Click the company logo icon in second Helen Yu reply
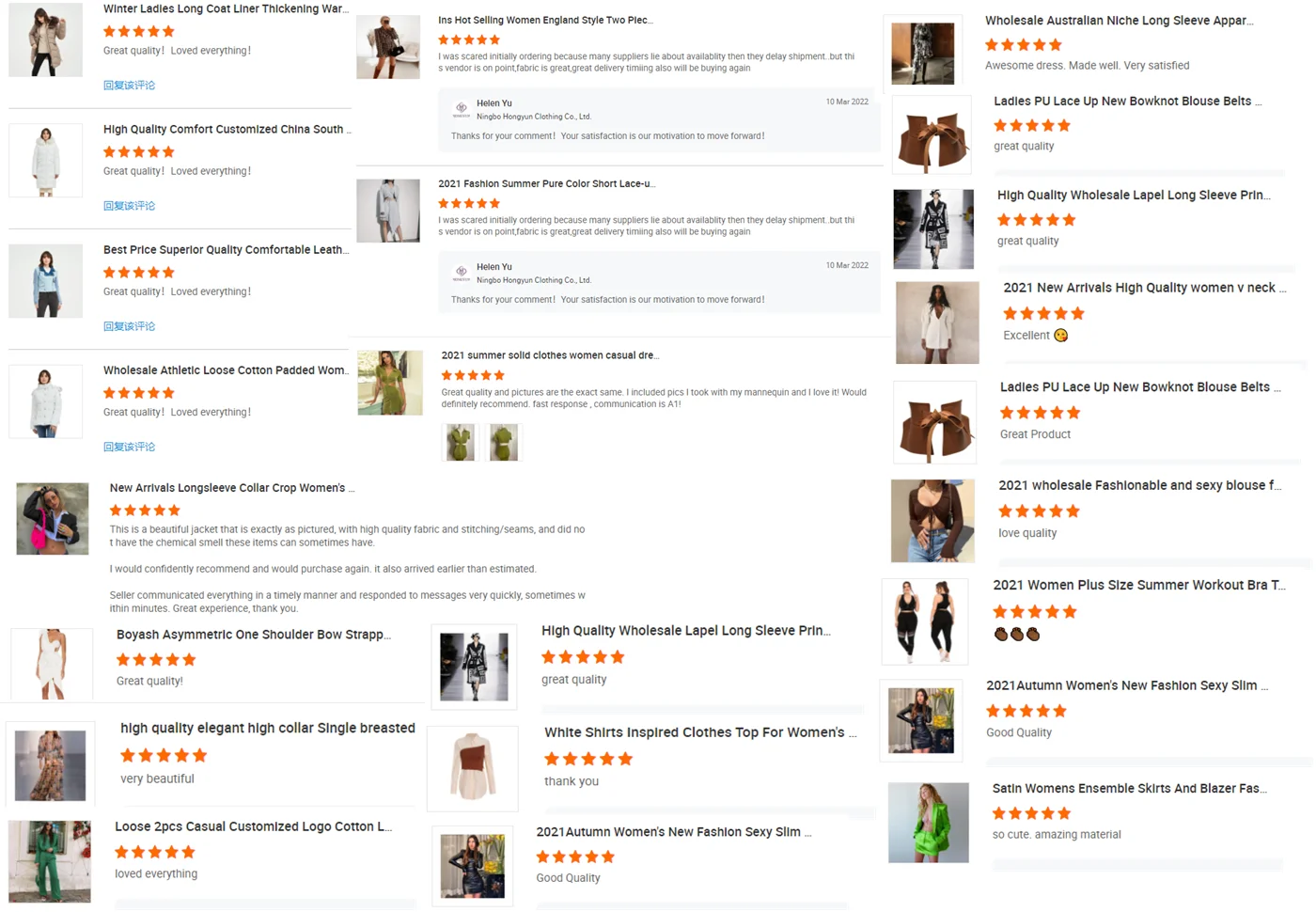1316x912 pixels. (462, 273)
